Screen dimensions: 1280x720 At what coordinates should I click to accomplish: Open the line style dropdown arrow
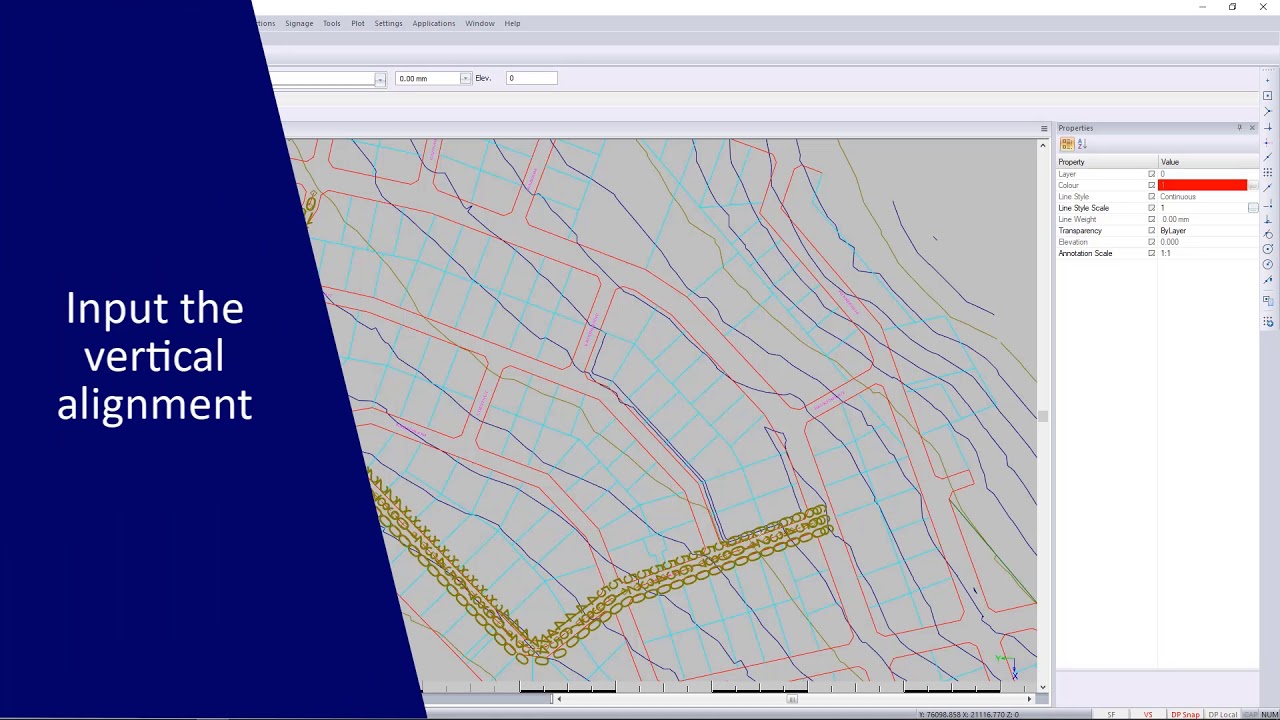click(380, 79)
